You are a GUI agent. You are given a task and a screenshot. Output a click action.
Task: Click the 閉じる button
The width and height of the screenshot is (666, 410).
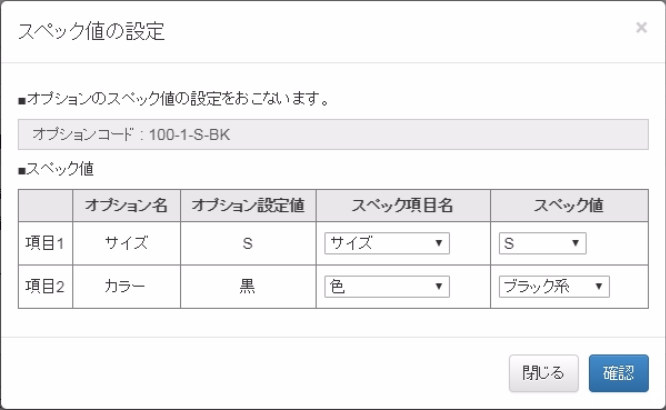[x=543, y=373]
